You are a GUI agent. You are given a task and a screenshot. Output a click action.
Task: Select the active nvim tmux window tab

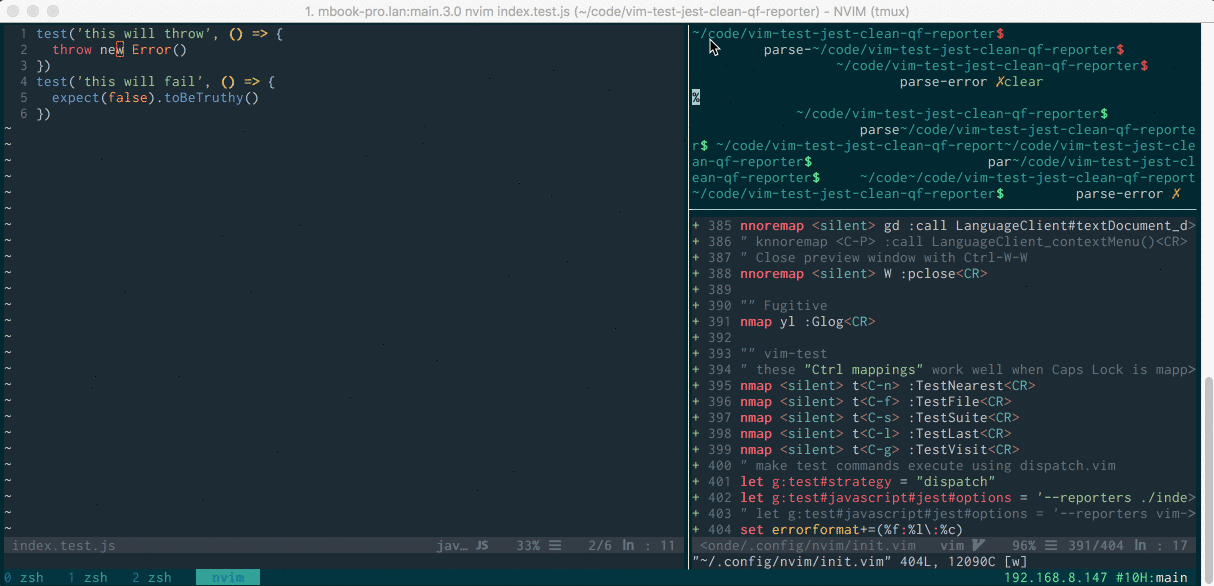[x=228, y=577]
